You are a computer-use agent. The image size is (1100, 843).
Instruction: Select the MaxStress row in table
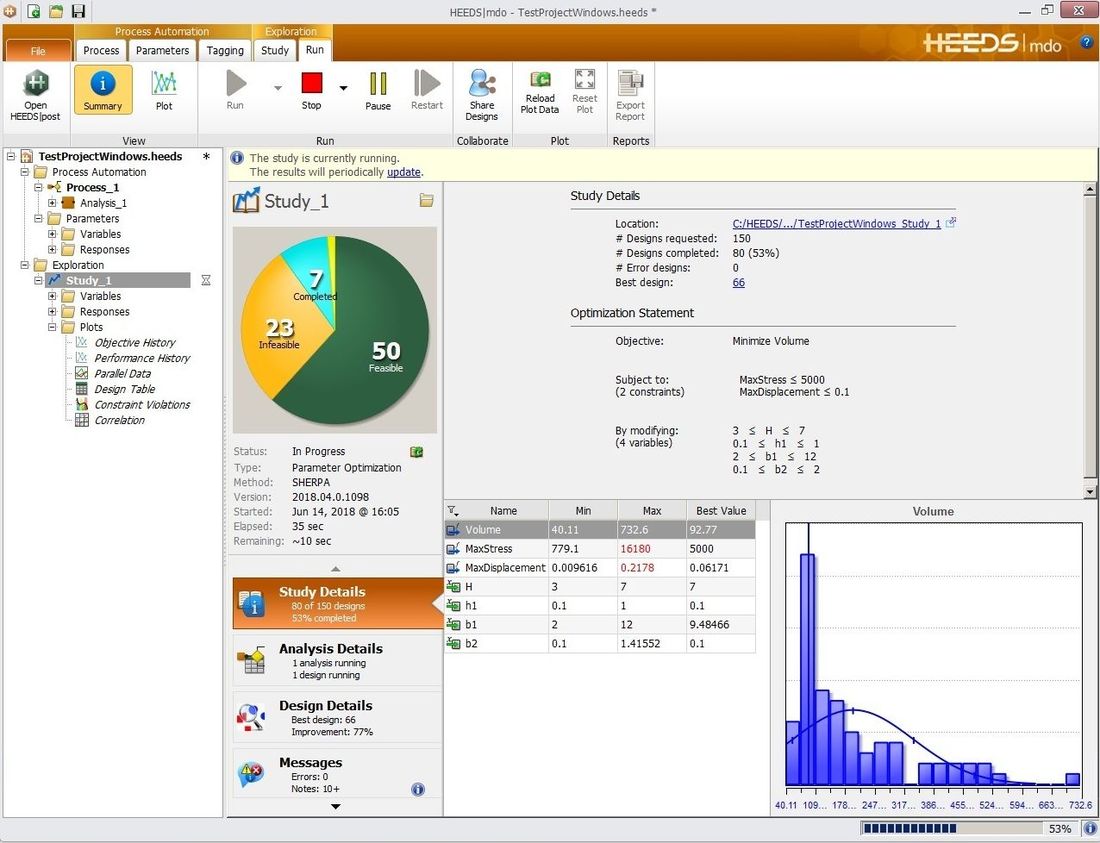[x=488, y=549]
